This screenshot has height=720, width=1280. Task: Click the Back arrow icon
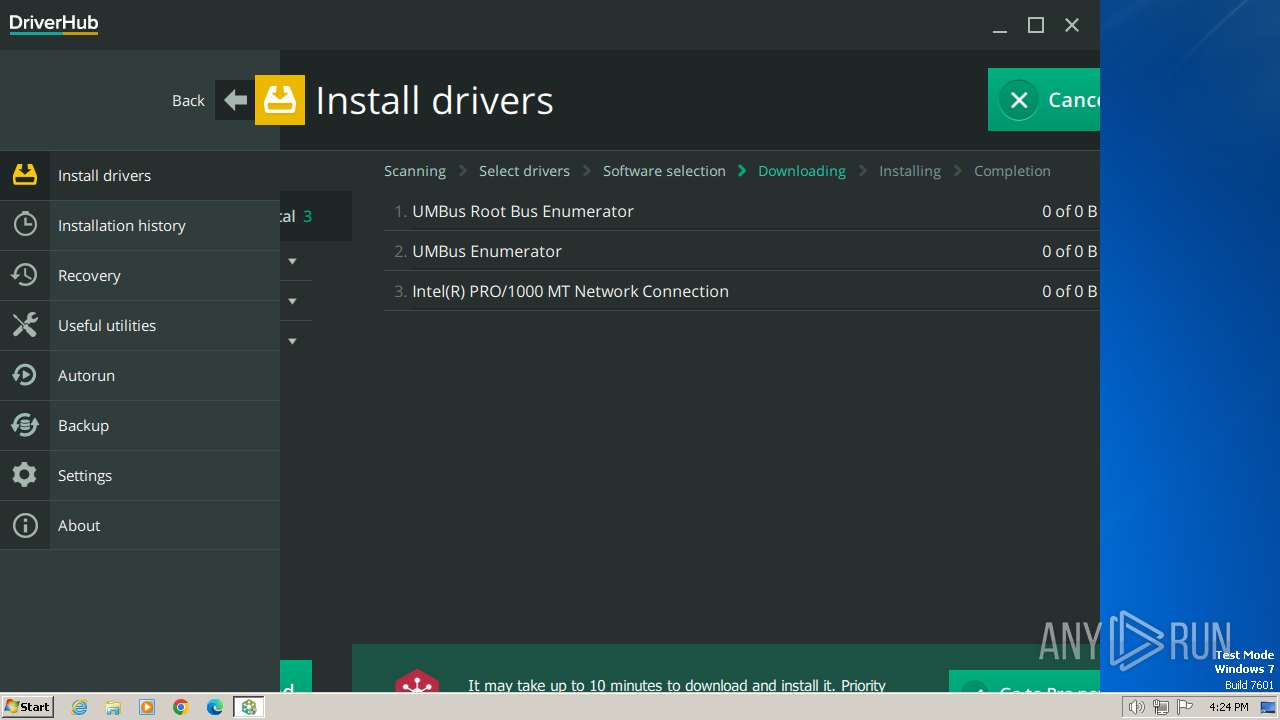235,100
